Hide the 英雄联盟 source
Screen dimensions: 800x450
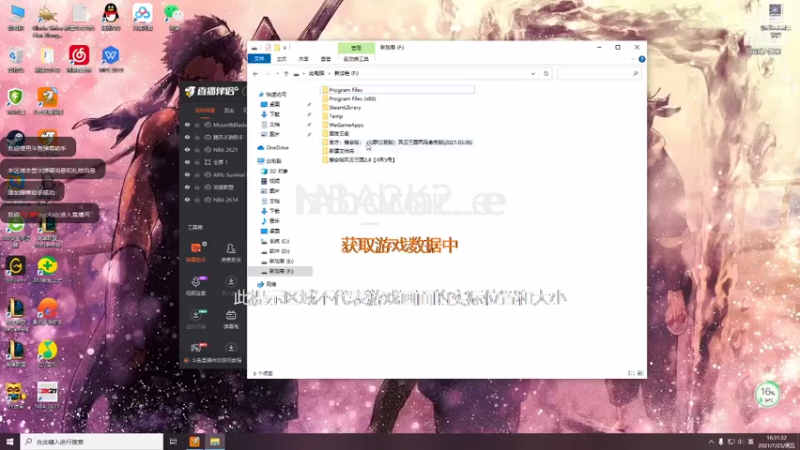187,187
